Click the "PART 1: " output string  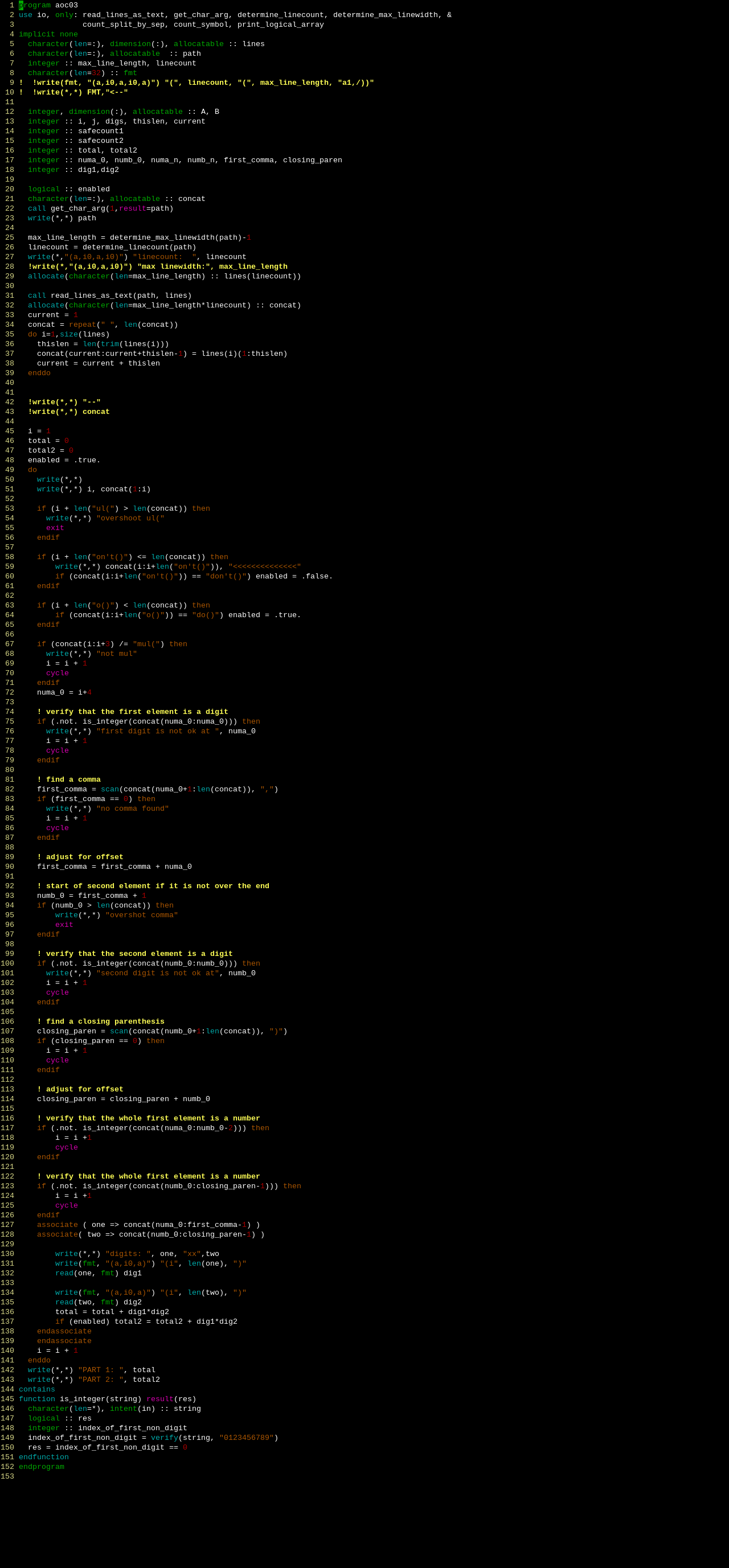pos(100,1370)
